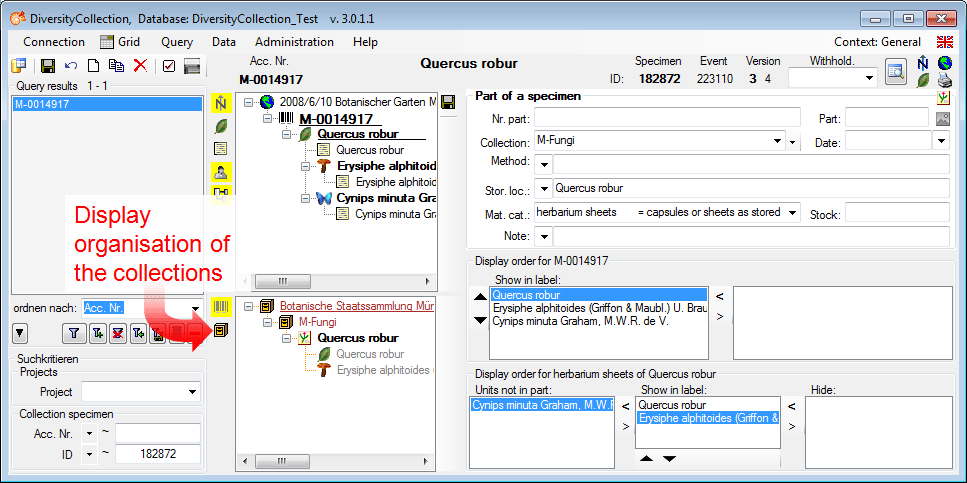
Task: Click the printer icon at top right
Action: 944,81
